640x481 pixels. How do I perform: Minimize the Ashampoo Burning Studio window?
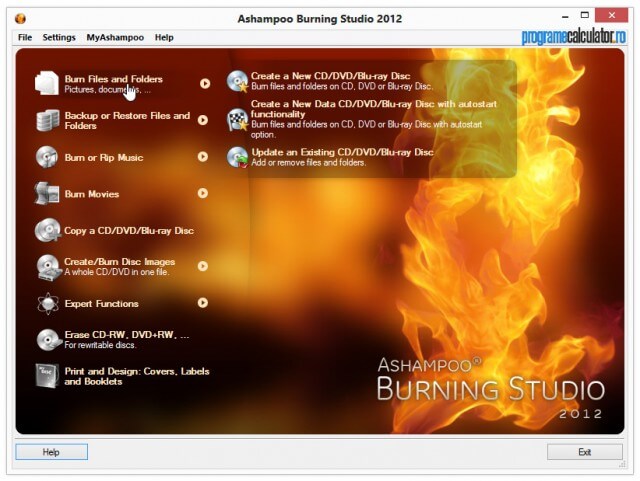pyautogui.click(x=565, y=17)
